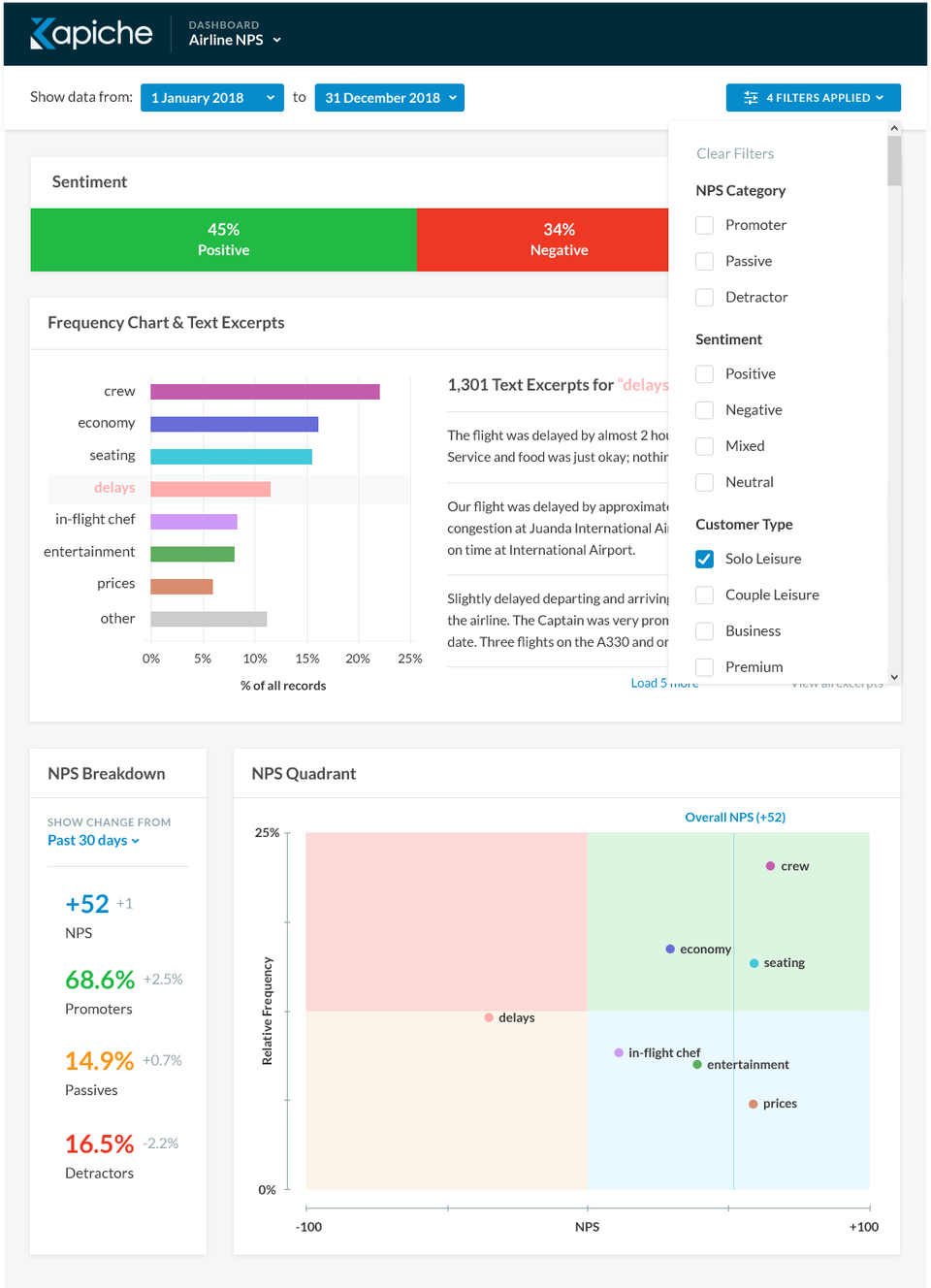Open the Airline NPS dashboard menu
The width and height of the screenshot is (931, 1288).
[x=235, y=40]
